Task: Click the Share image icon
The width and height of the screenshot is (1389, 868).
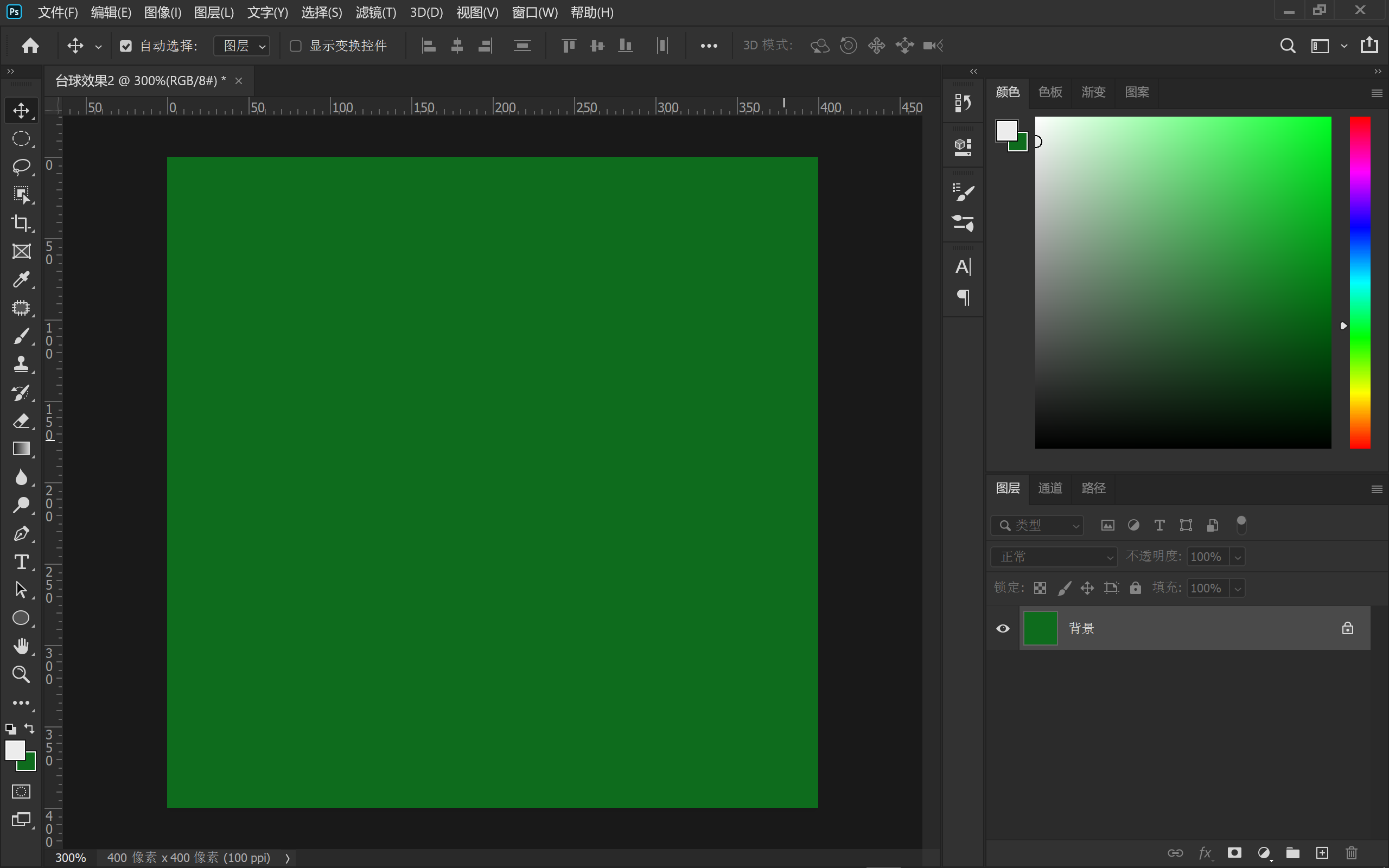Action: [1369, 45]
